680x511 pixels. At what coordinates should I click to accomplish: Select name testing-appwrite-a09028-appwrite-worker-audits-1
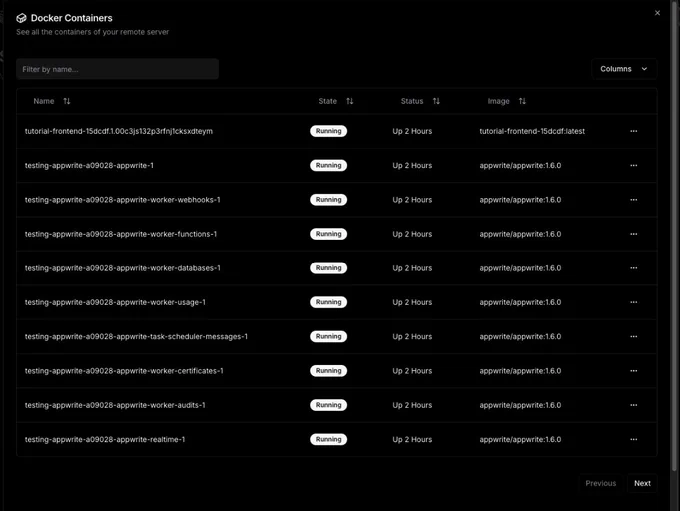tap(115, 405)
